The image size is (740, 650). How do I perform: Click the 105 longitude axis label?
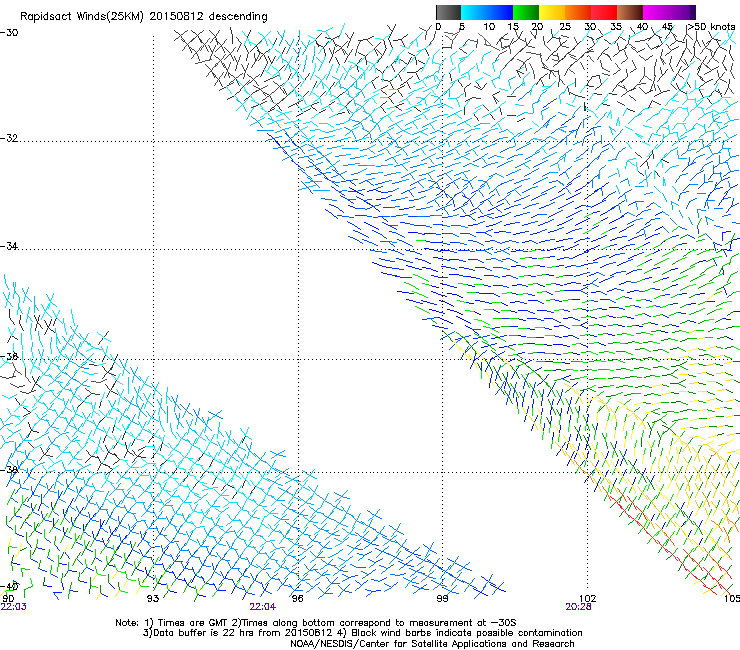(732, 599)
